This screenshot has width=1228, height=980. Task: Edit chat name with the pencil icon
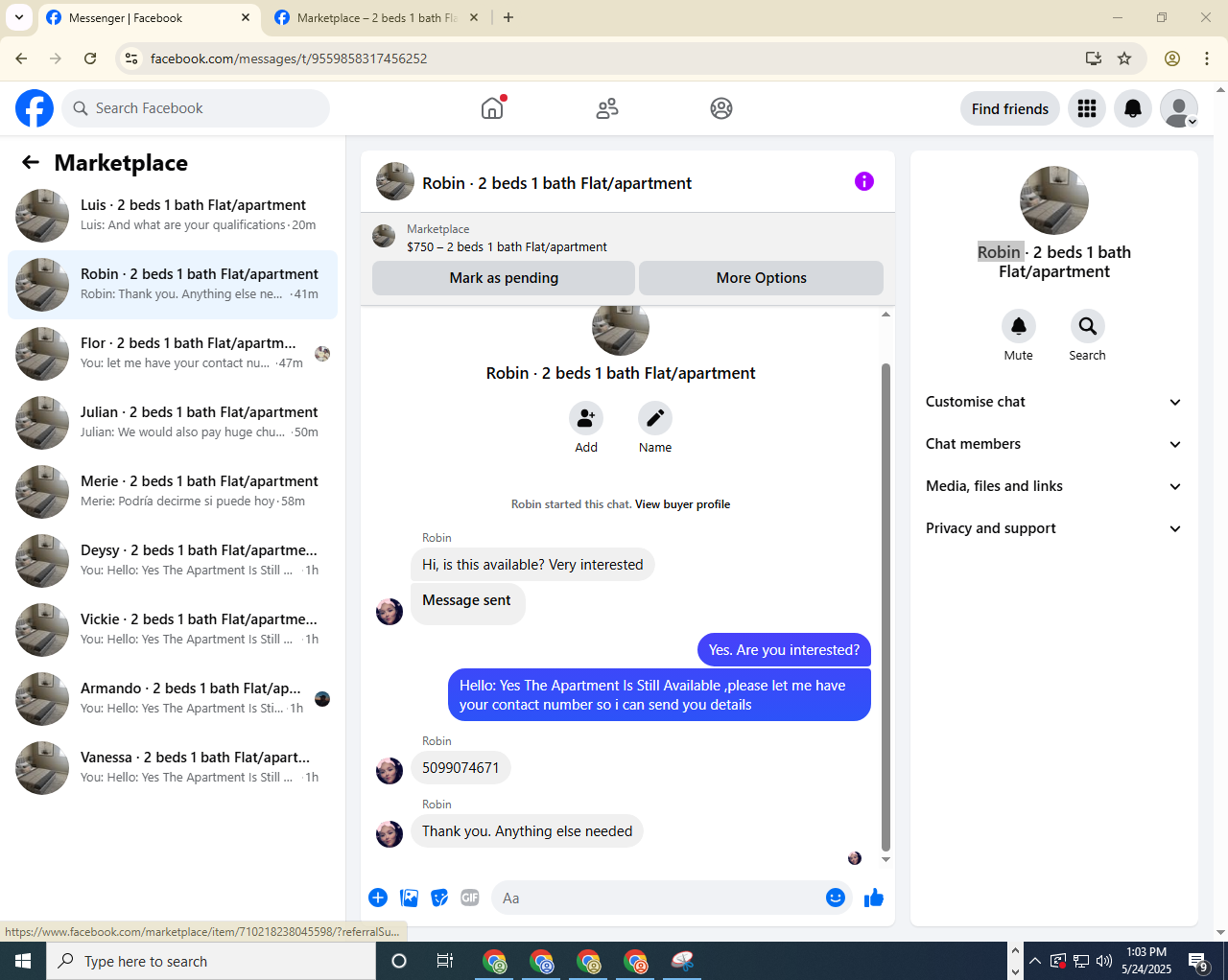pos(655,418)
